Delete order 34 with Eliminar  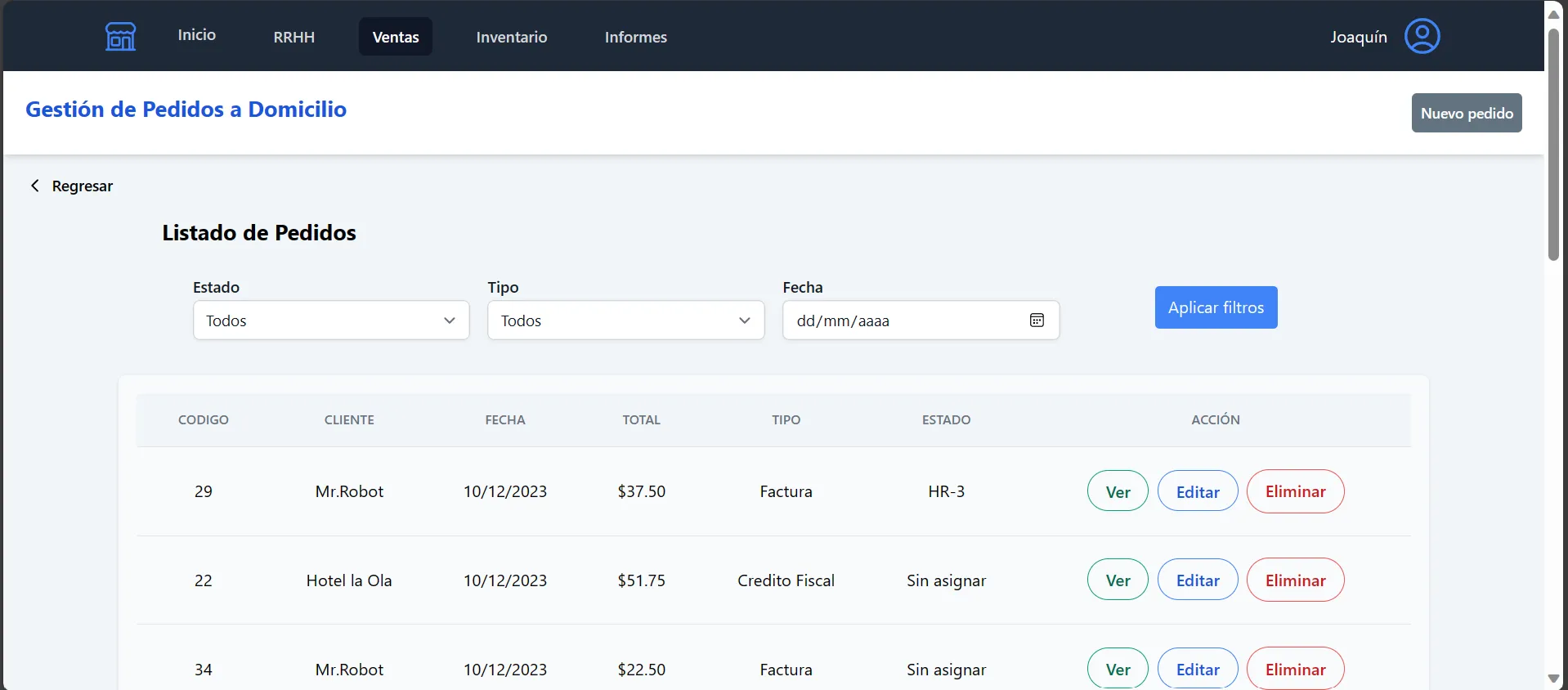(x=1295, y=669)
